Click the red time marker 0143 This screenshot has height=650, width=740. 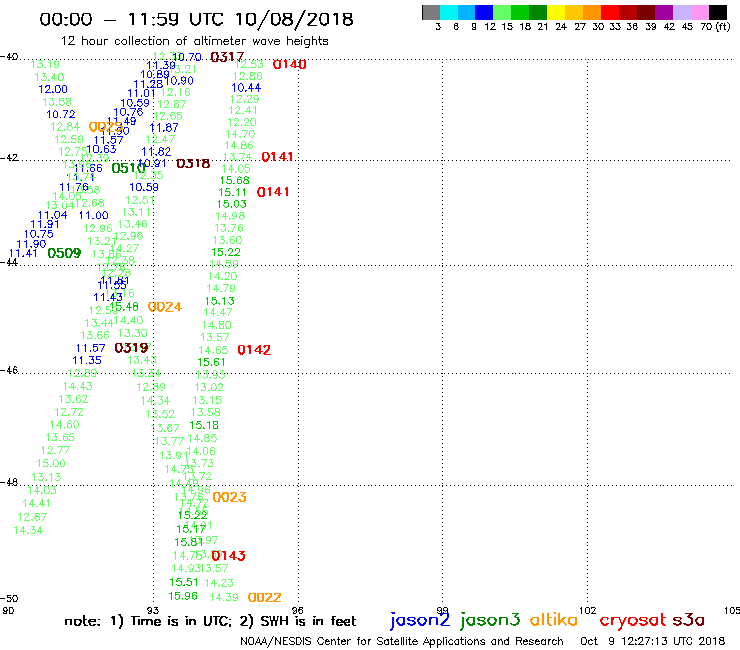coord(228,556)
